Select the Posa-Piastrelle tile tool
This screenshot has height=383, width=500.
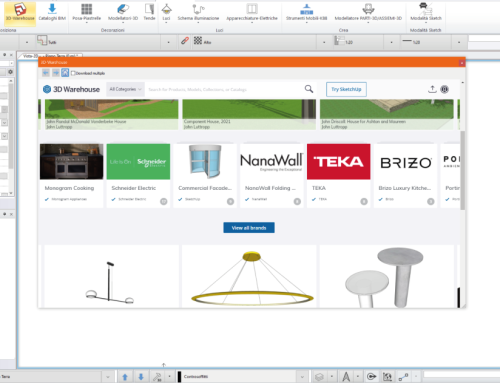pos(86,12)
